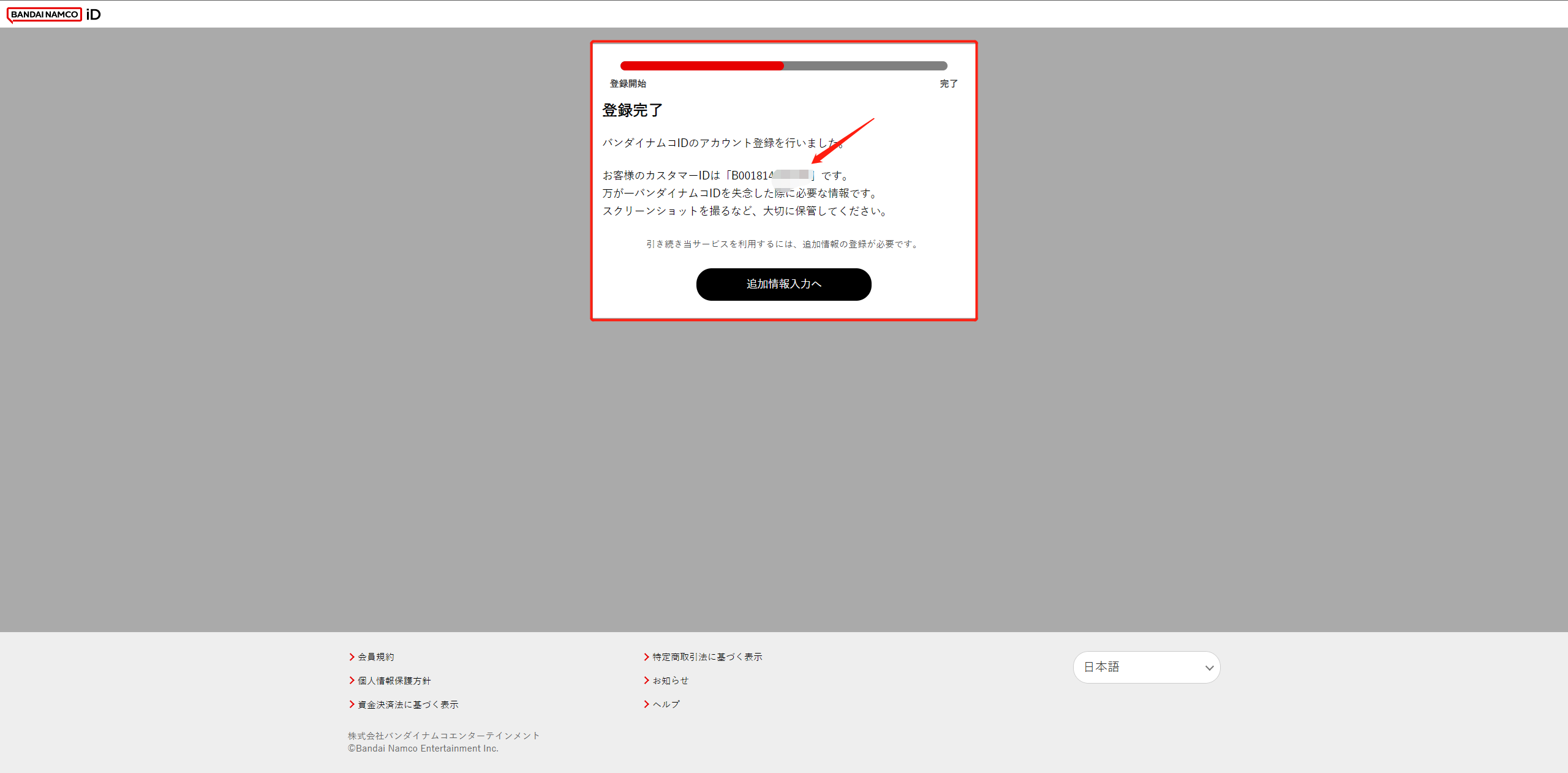Viewport: 1568px width, 773px height.
Task: Open the 資金決済法に基づく表示 link
Action: (x=408, y=704)
